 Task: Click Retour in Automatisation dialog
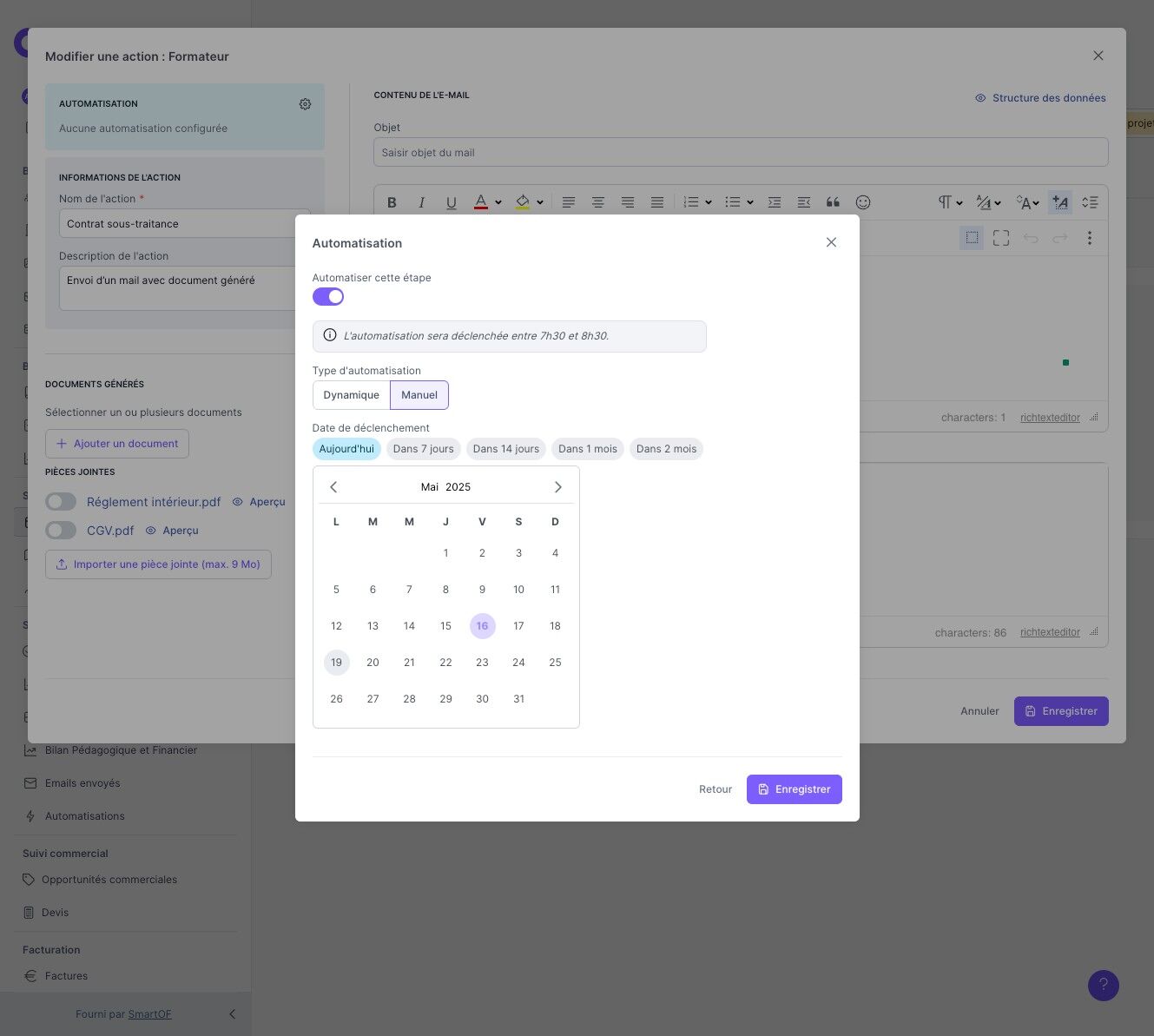pos(715,789)
